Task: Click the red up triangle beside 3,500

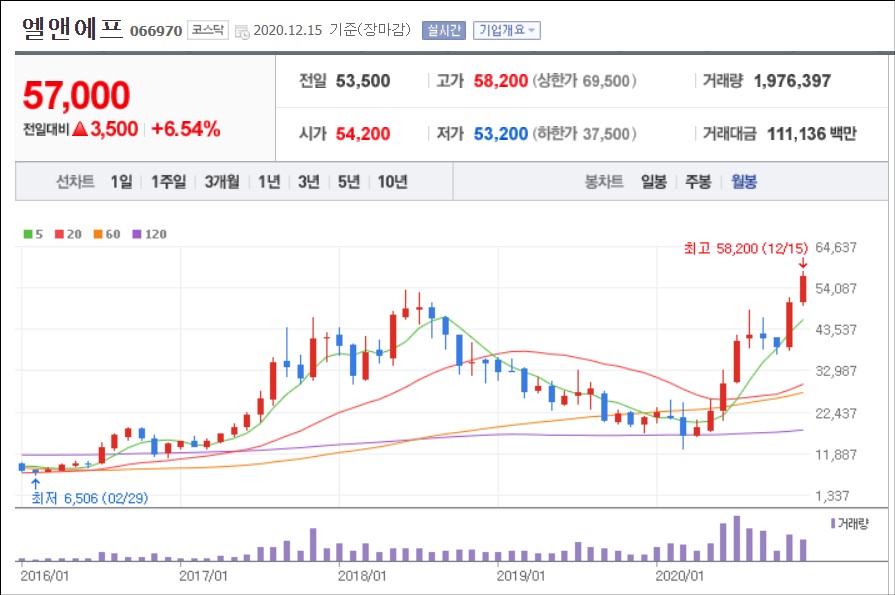Action: 80,129
